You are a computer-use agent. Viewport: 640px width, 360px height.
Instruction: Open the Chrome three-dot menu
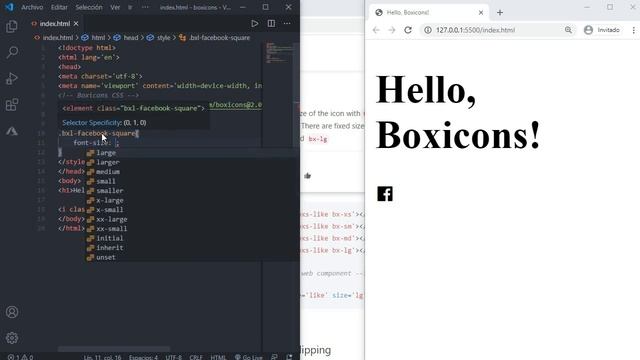click(x=633, y=30)
